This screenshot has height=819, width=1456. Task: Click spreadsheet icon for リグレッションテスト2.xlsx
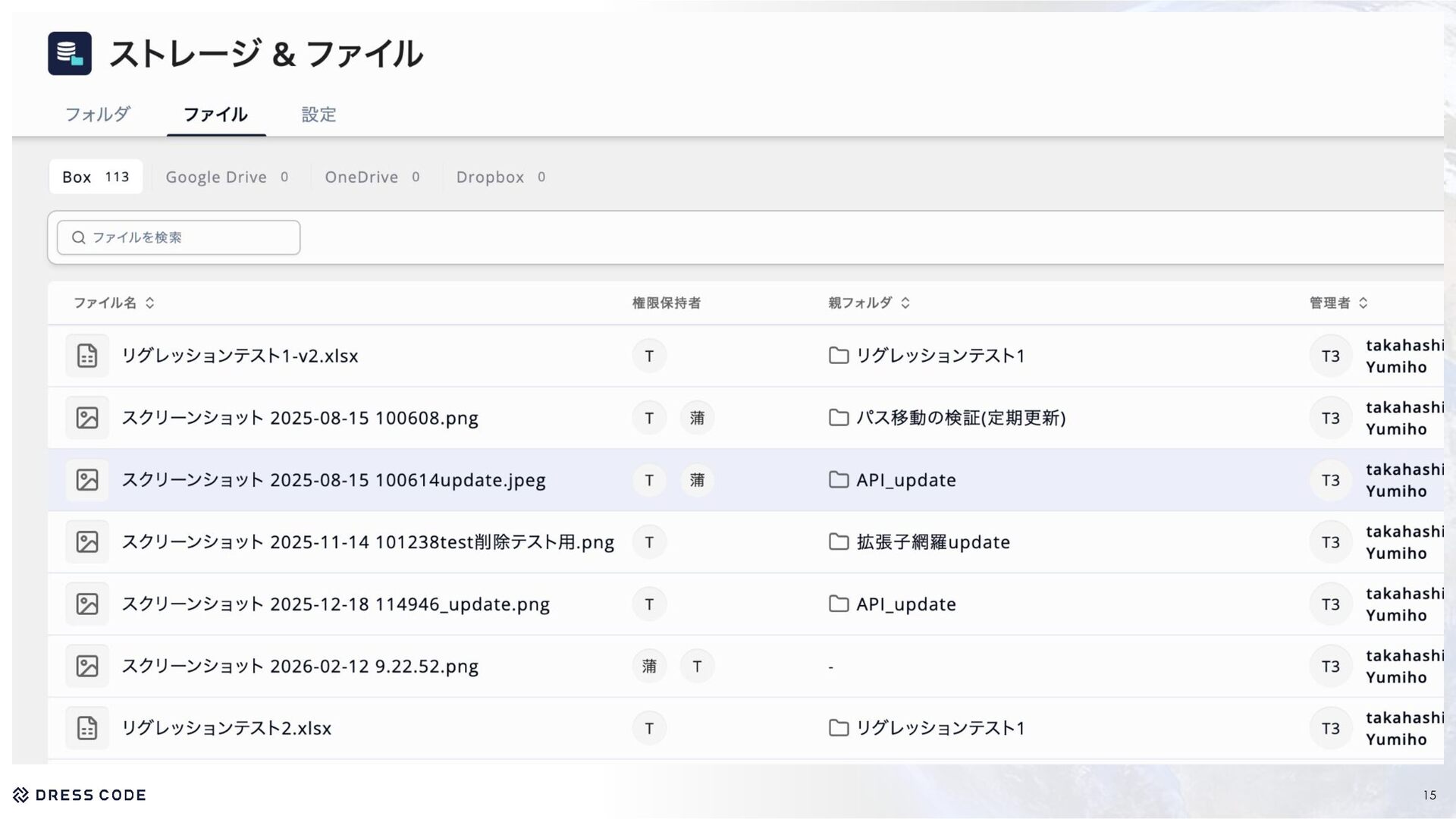coord(87,728)
